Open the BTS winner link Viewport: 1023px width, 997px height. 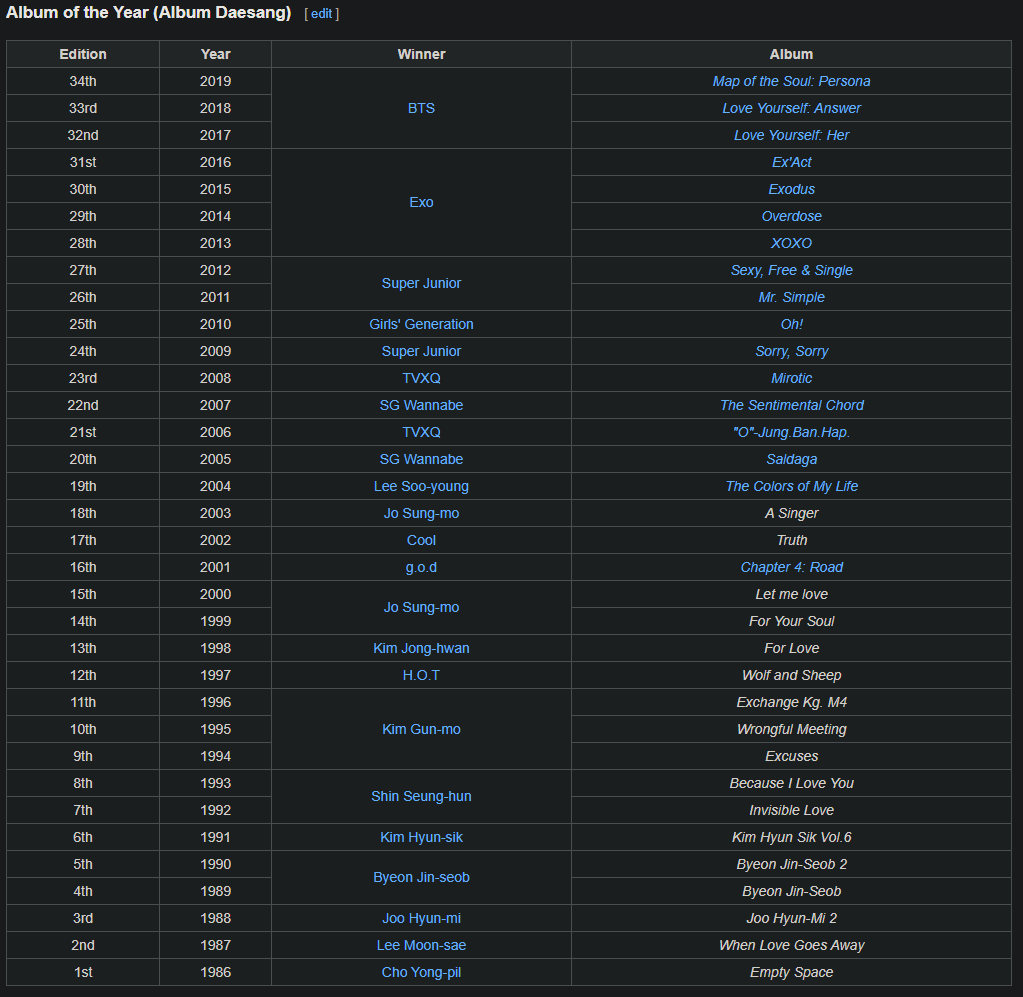[421, 108]
